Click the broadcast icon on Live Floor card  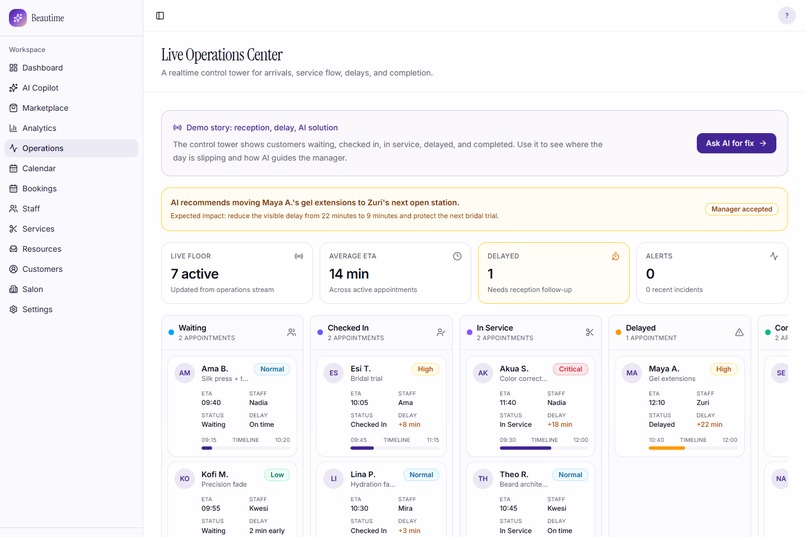(299, 256)
